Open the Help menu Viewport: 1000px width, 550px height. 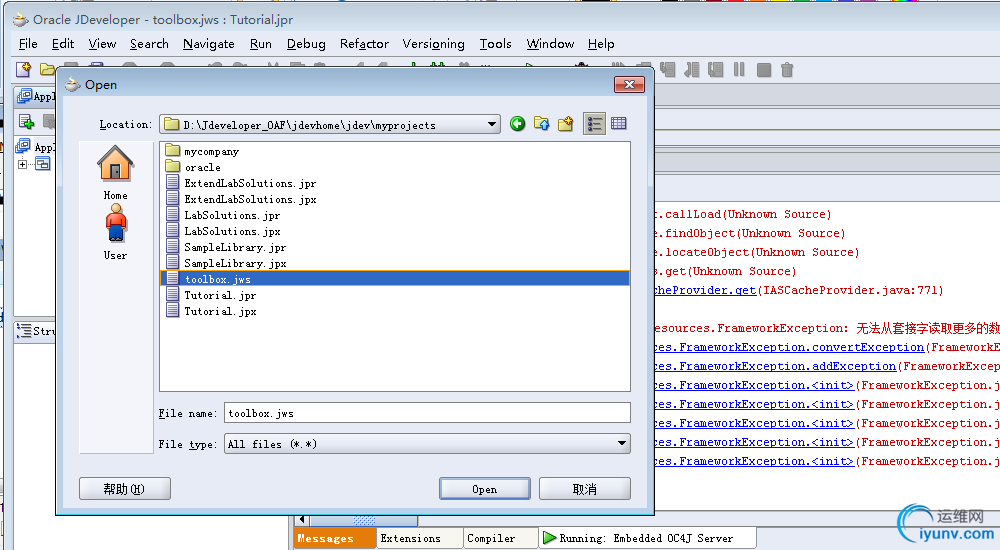pos(601,43)
